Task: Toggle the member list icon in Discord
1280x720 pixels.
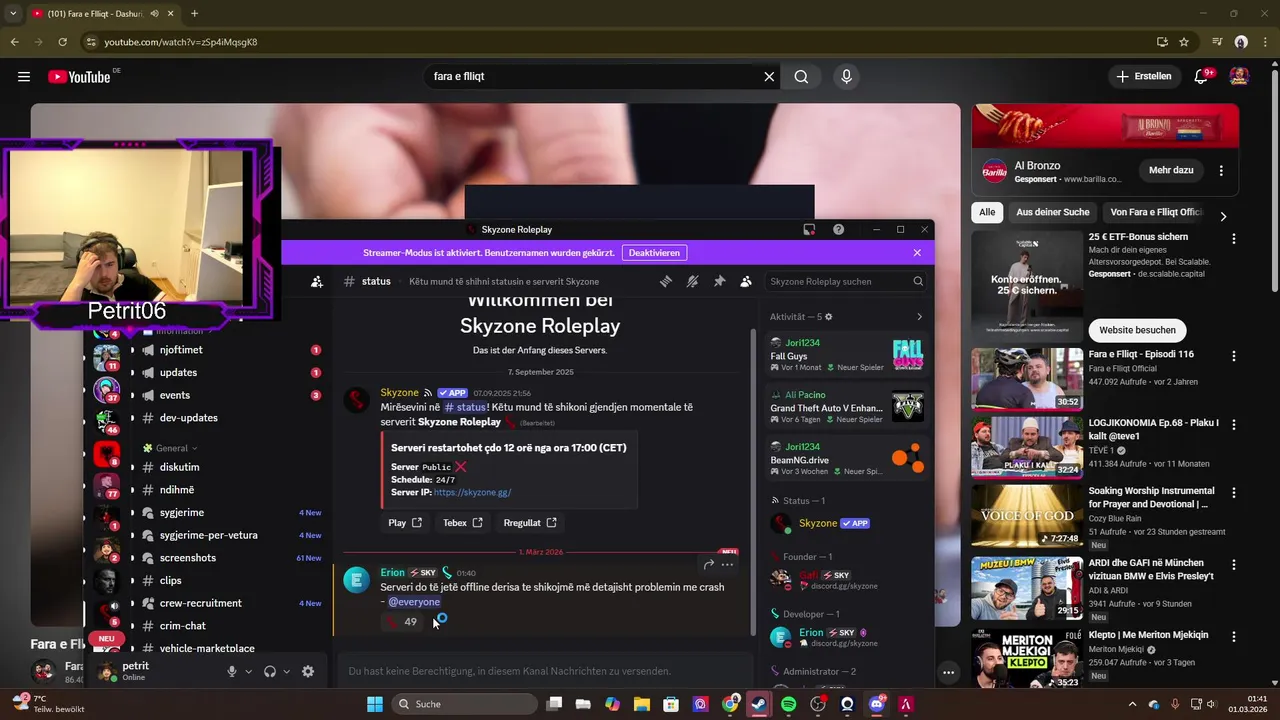Action: coord(745,282)
